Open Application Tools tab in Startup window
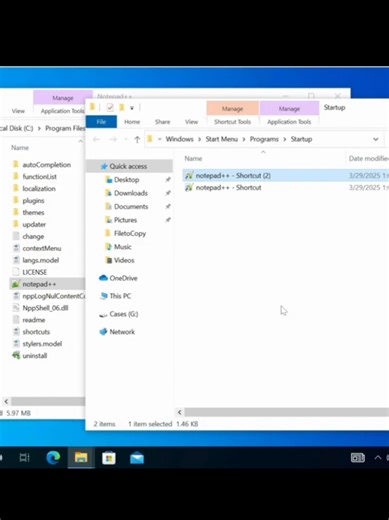 click(289, 122)
